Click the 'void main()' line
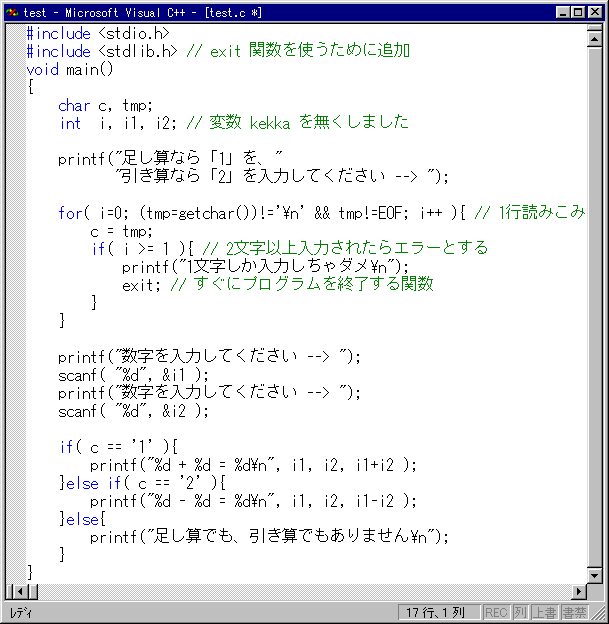Viewport: 609px width, 624px height. coord(70,70)
